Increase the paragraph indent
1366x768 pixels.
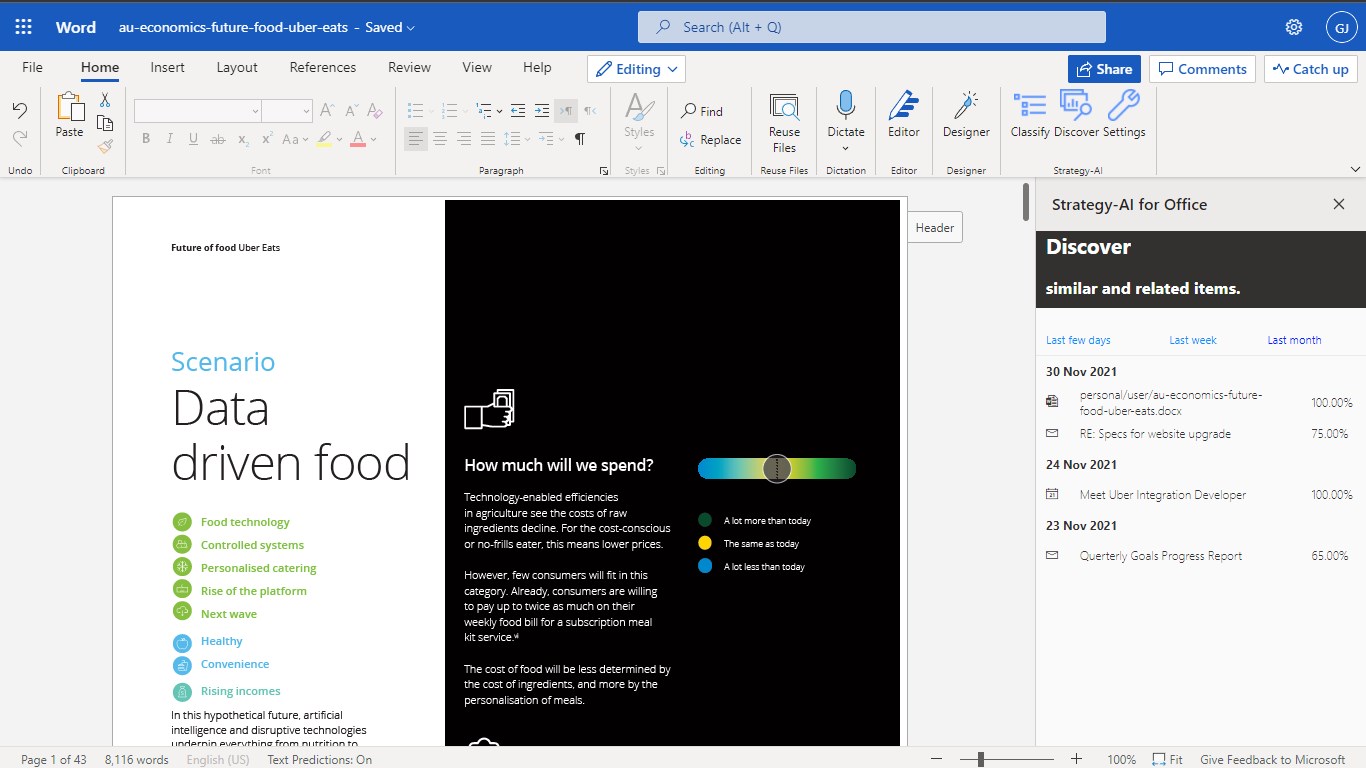click(x=542, y=110)
